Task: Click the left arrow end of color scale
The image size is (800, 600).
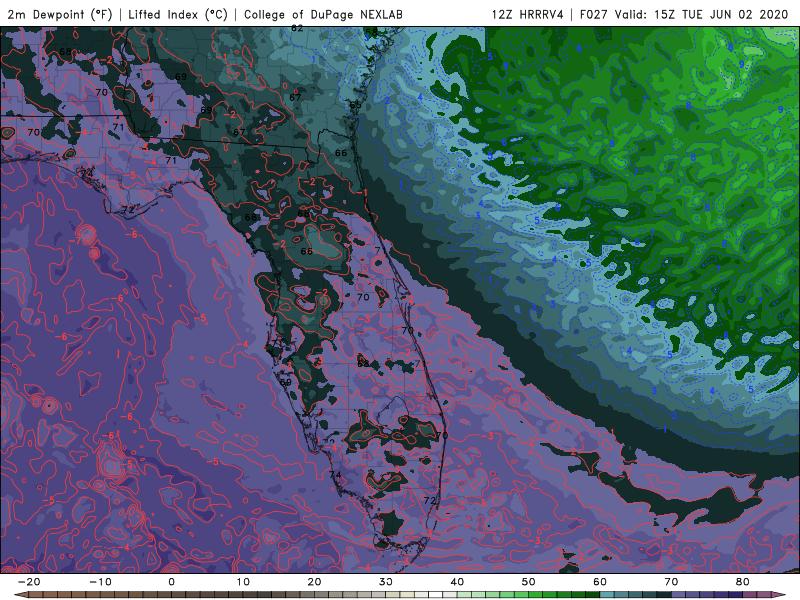Action: (x=20, y=595)
